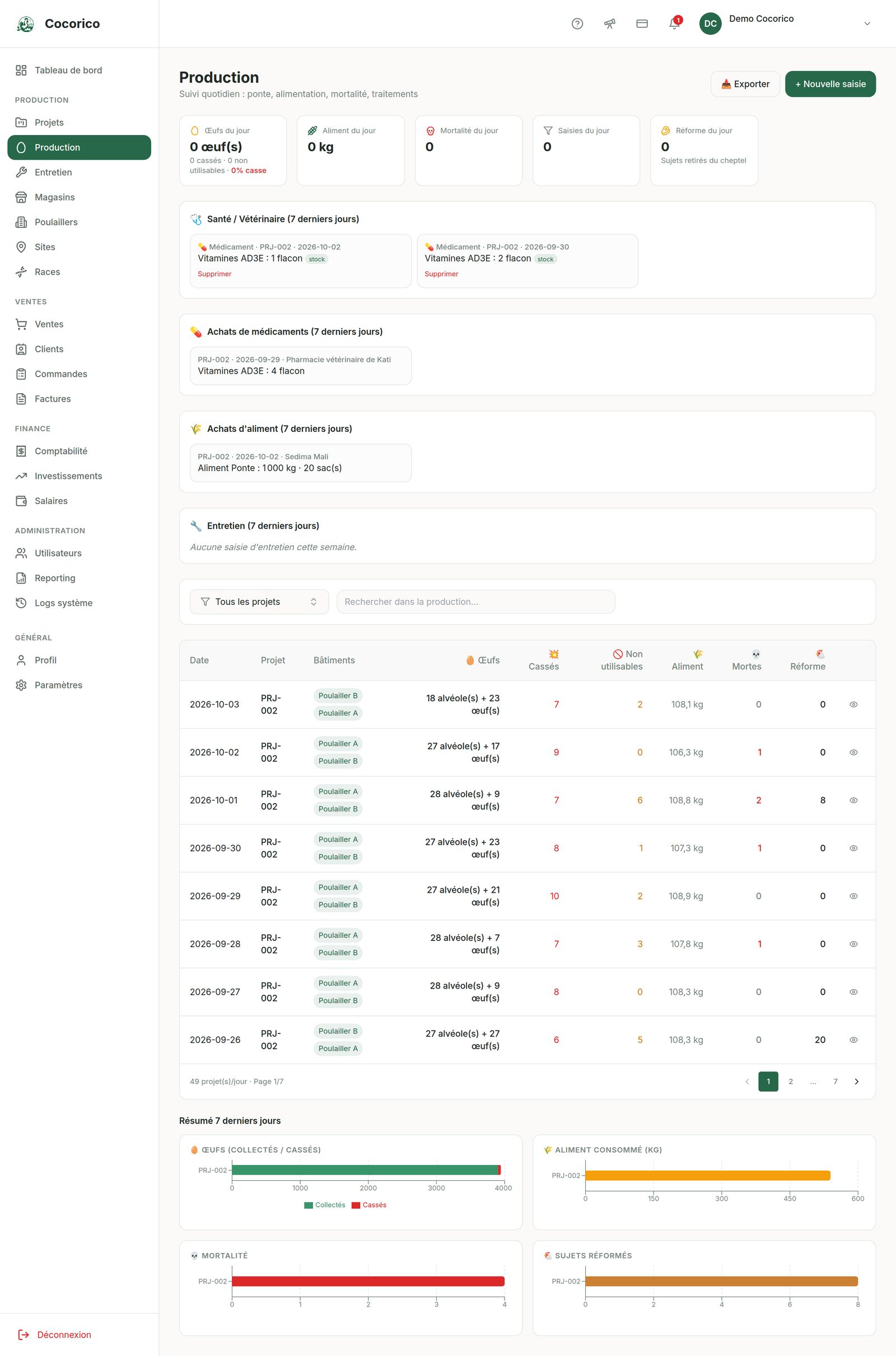Open notifications bell with red badge
The image size is (896, 1356).
coord(675,24)
